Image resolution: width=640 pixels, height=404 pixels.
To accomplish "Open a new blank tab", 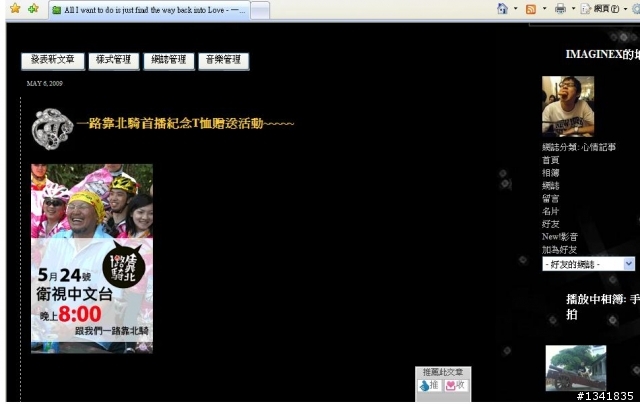I will coord(260,11).
